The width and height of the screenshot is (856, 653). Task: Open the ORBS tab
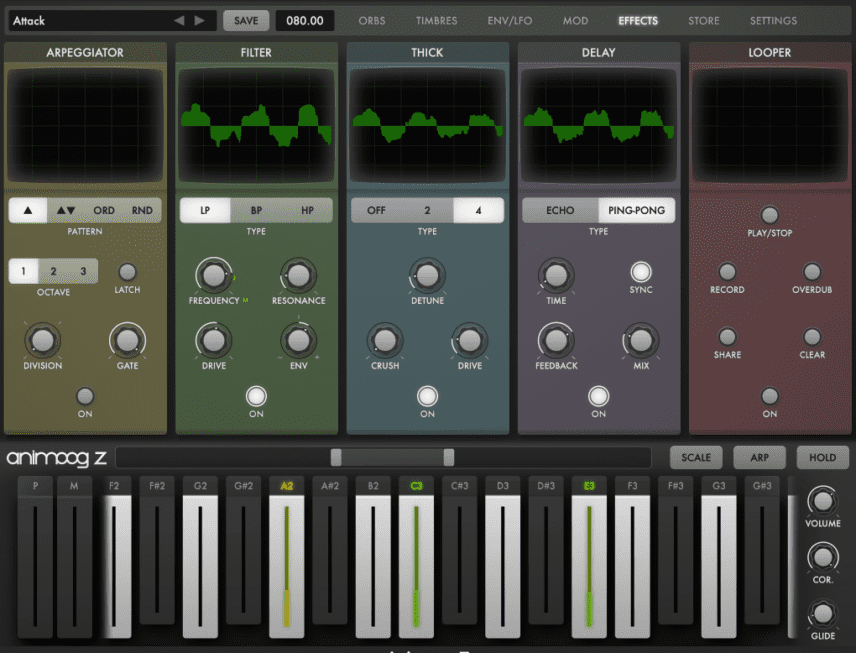pyautogui.click(x=372, y=21)
